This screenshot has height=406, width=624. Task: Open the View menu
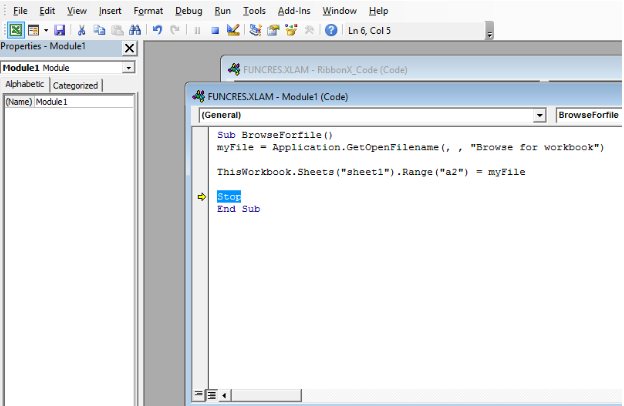tap(77, 11)
